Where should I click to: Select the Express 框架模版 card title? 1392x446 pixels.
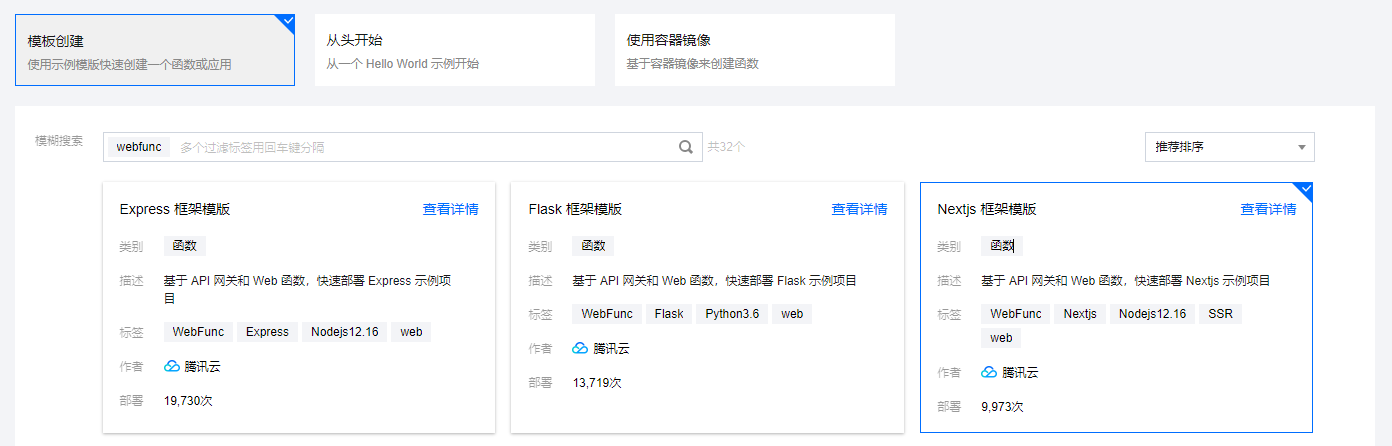point(175,209)
